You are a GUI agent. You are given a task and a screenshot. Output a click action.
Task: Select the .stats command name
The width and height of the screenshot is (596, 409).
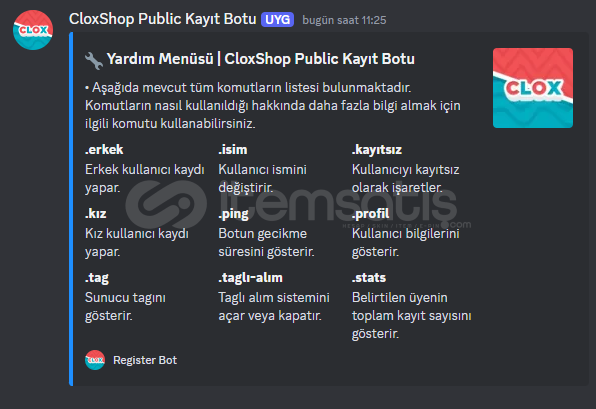pyautogui.click(x=369, y=277)
